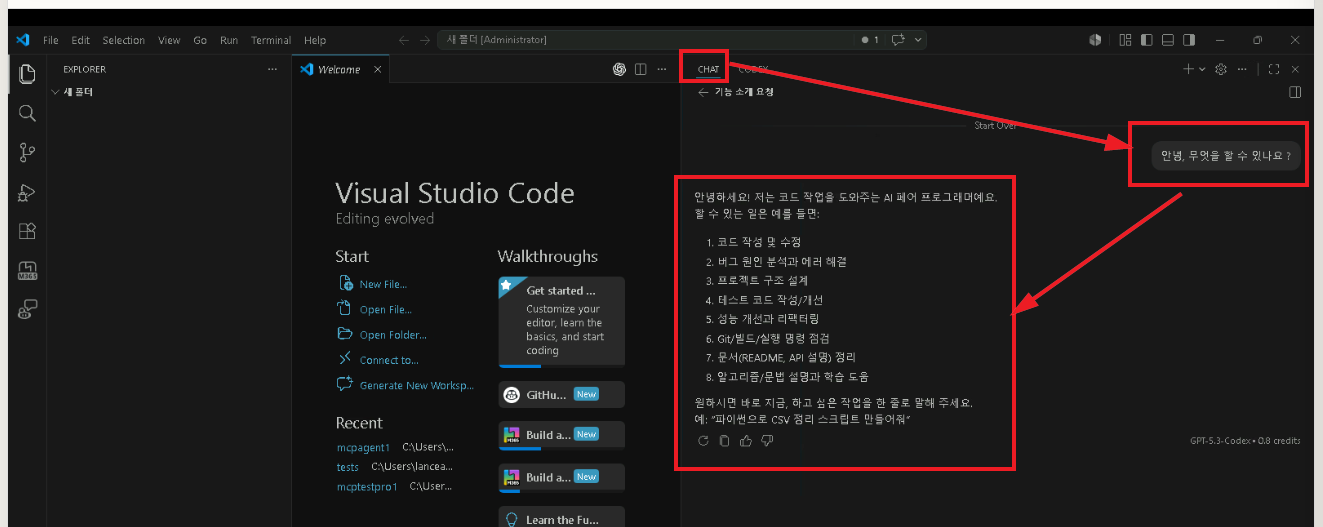
Task: Open the Explorer view in activity bar
Action: pyautogui.click(x=27, y=74)
